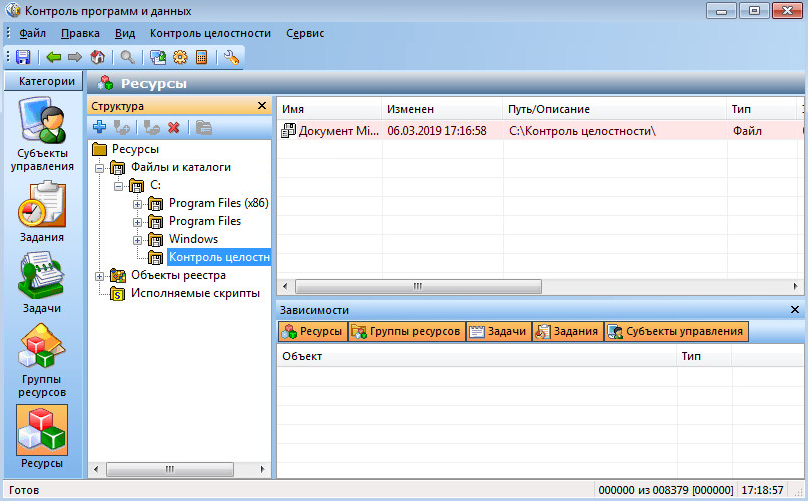
Task: Click the C:\Контроль целостности\ path cell
Action: pos(582,131)
